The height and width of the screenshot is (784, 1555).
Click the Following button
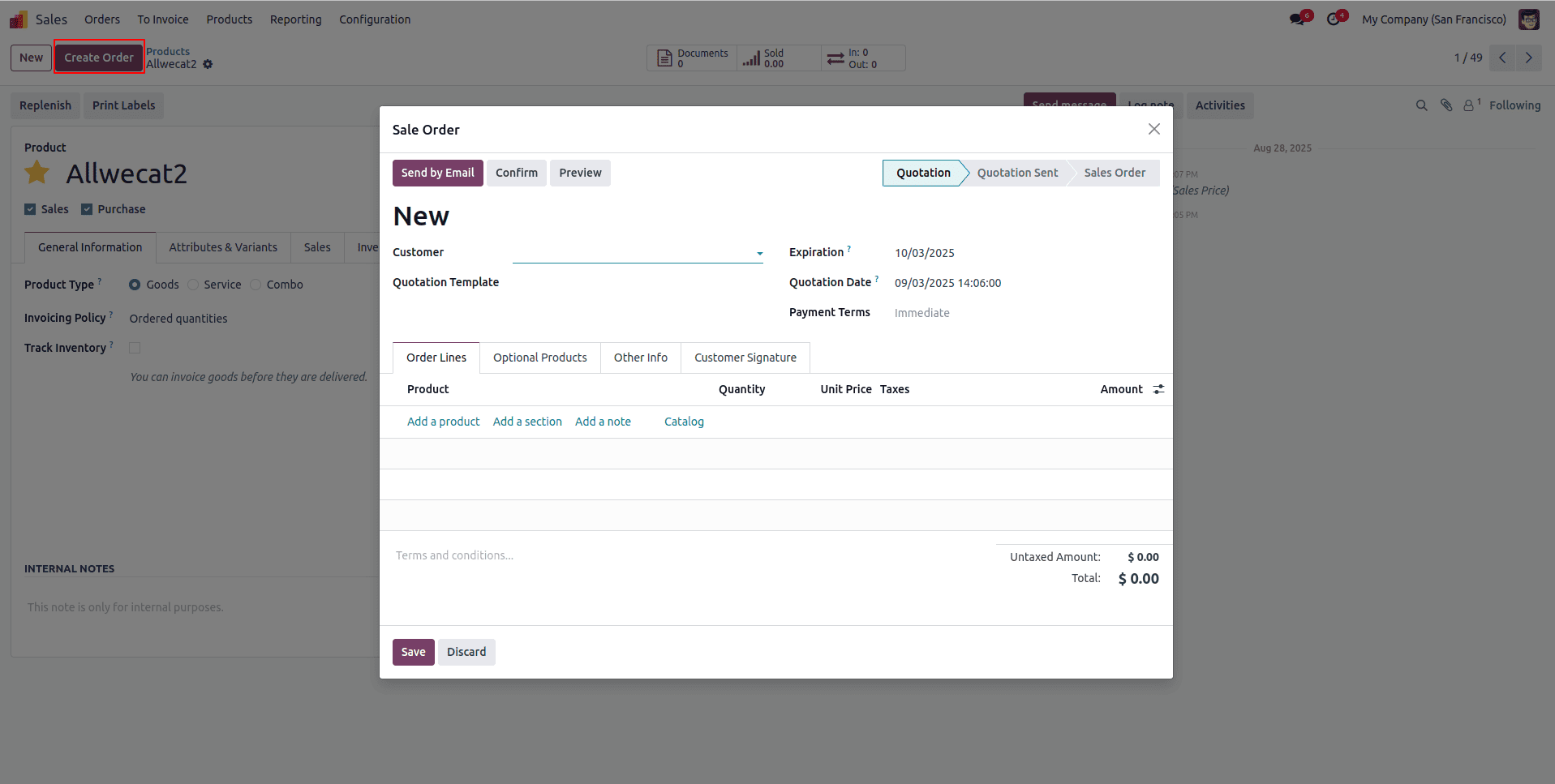point(1514,105)
